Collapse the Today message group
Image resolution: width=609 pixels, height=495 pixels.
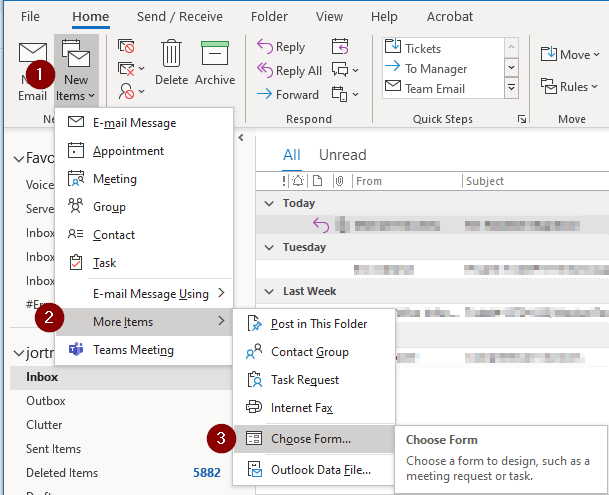tap(269, 203)
